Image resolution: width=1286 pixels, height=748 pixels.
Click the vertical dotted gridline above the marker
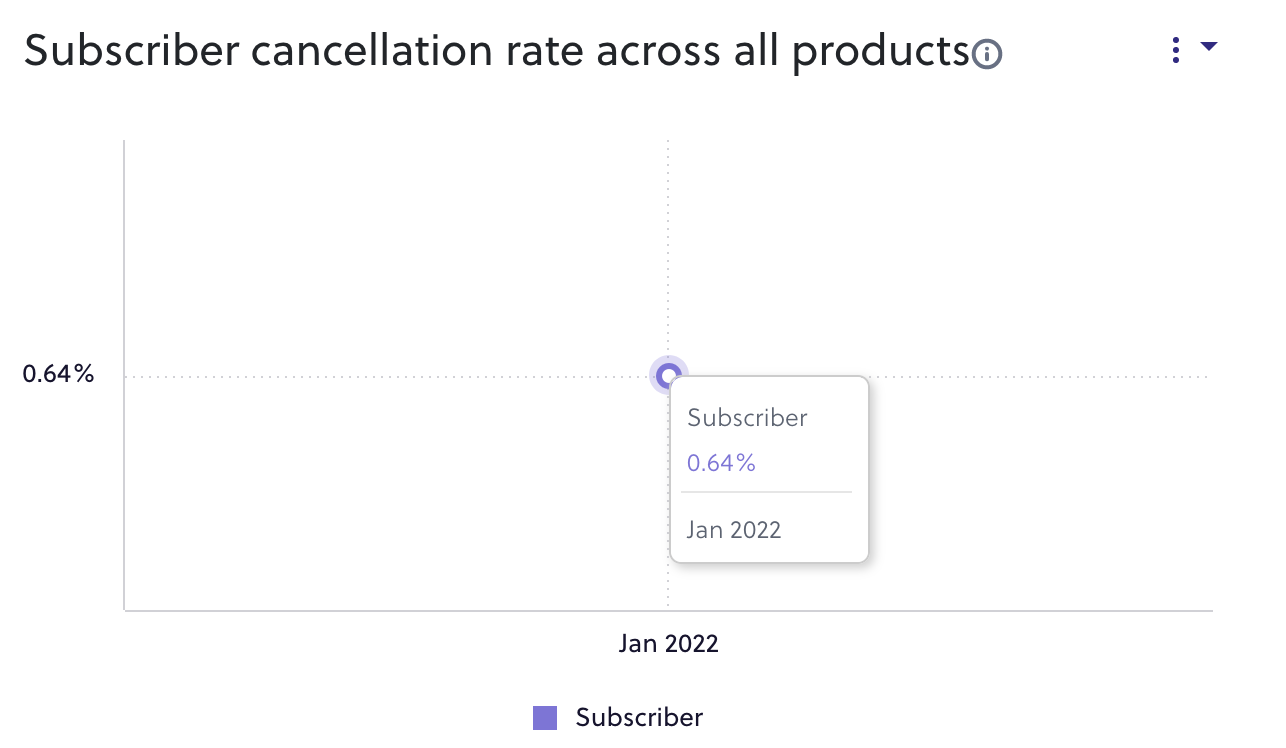[668, 250]
